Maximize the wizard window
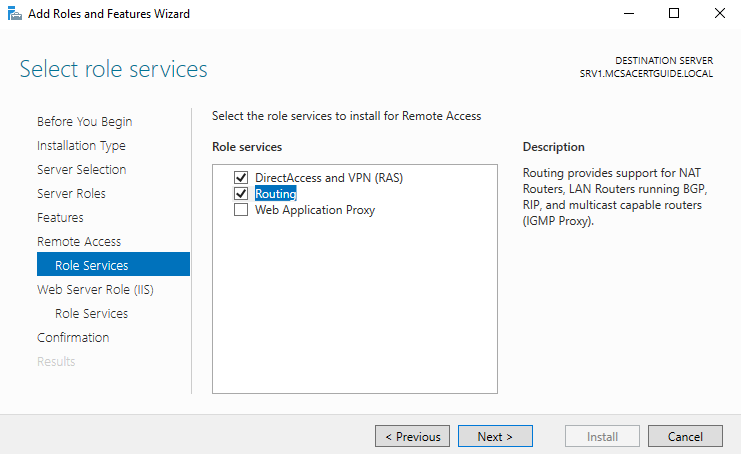The width and height of the screenshot is (741, 454). (x=674, y=14)
